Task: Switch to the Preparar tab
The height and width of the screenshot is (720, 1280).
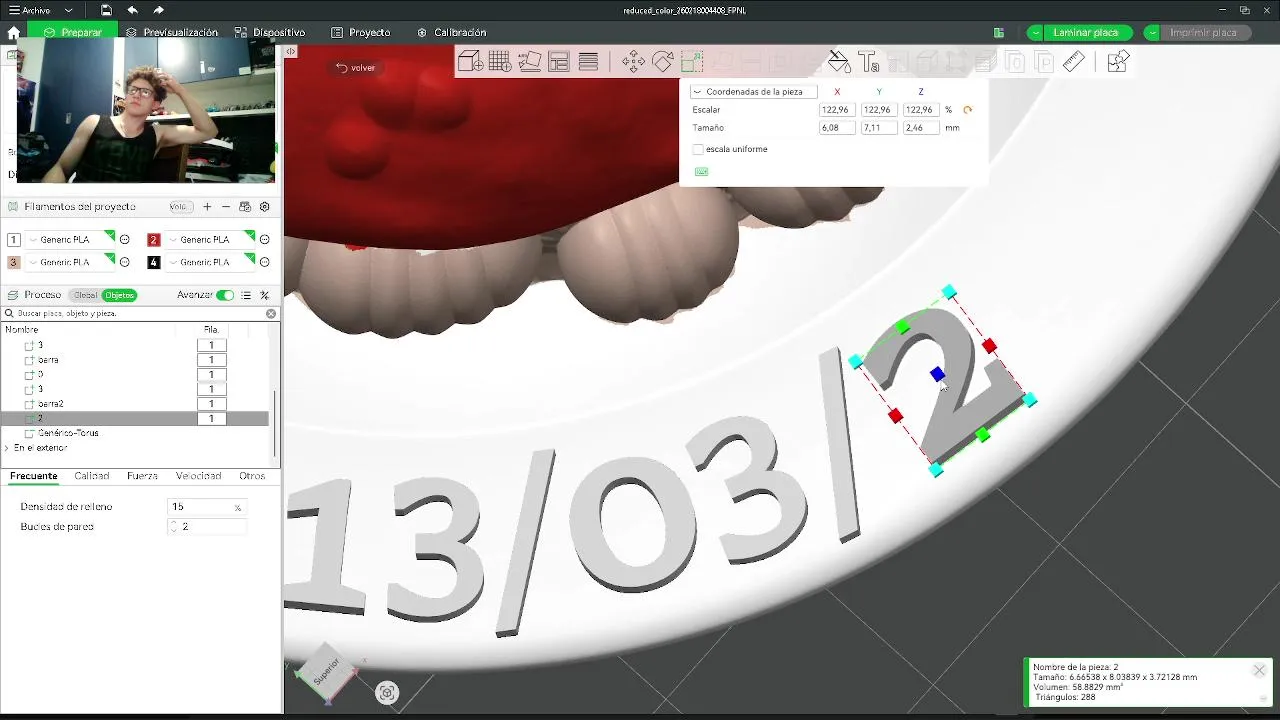Action: pos(73,33)
